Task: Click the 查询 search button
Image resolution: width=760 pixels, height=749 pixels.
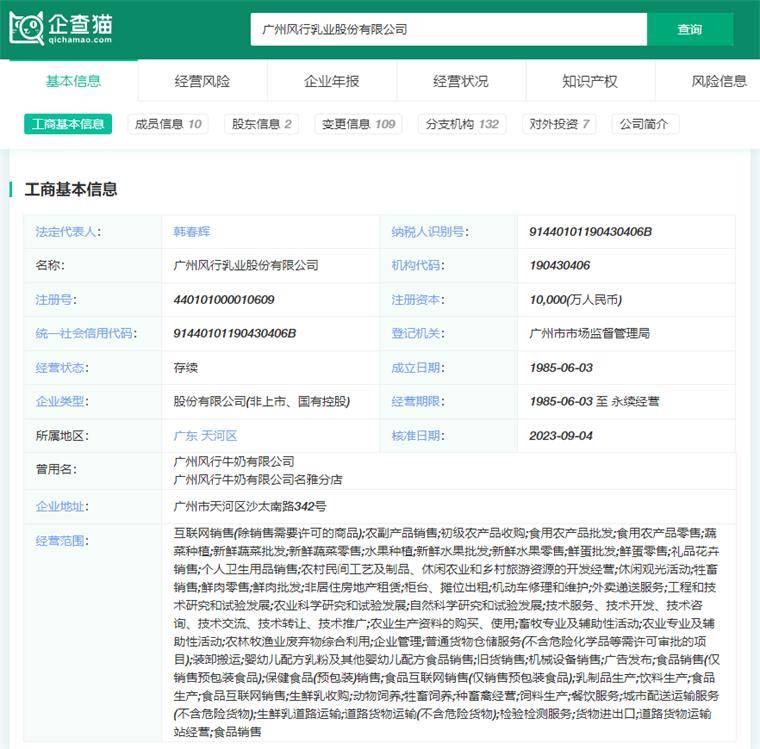Action: pos(690,30)
